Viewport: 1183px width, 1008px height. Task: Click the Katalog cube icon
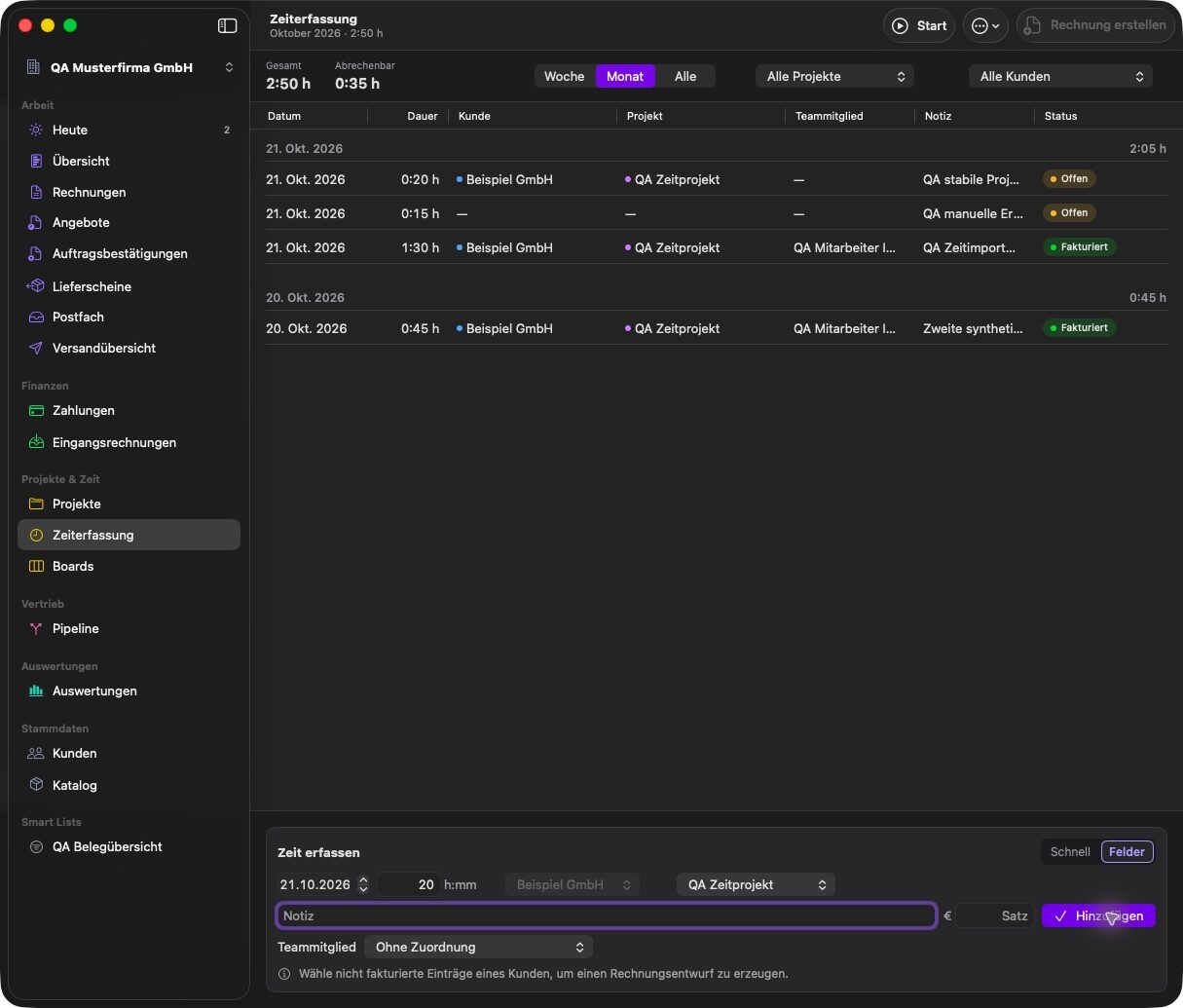(x=36, y=784)
